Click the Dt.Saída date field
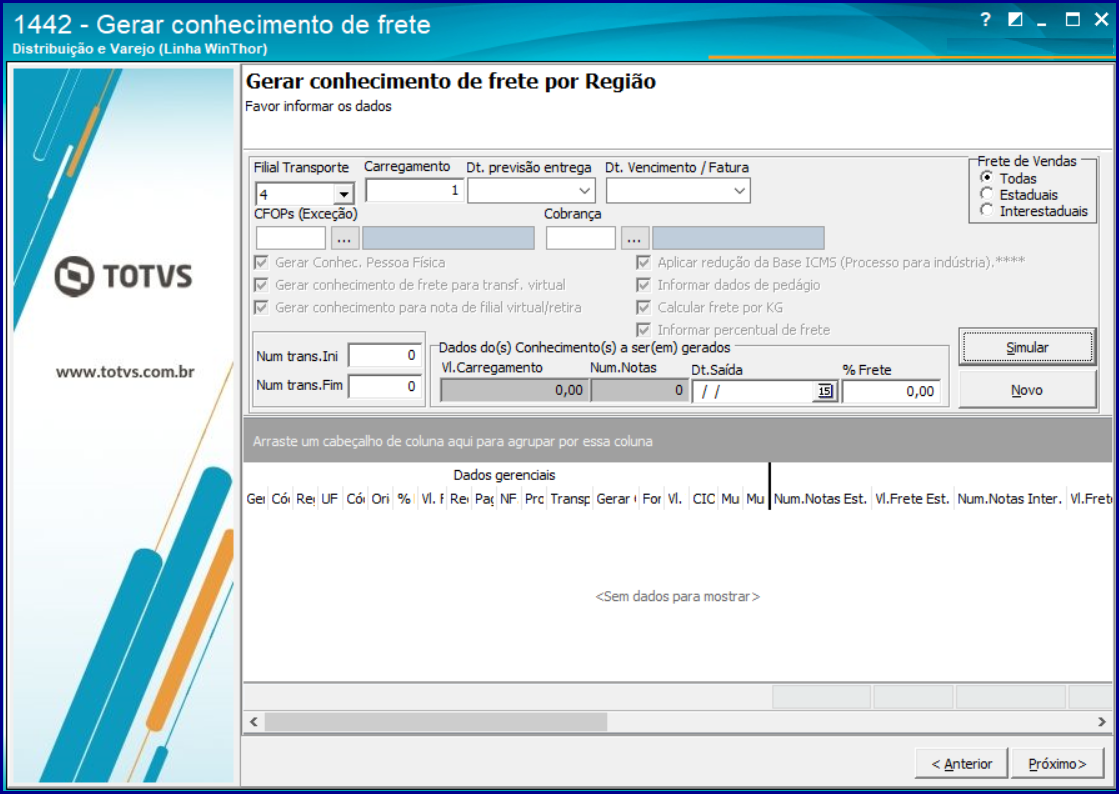Image resolution: width=1119 pixels, height=794 pixels. (x=754, y=391)
